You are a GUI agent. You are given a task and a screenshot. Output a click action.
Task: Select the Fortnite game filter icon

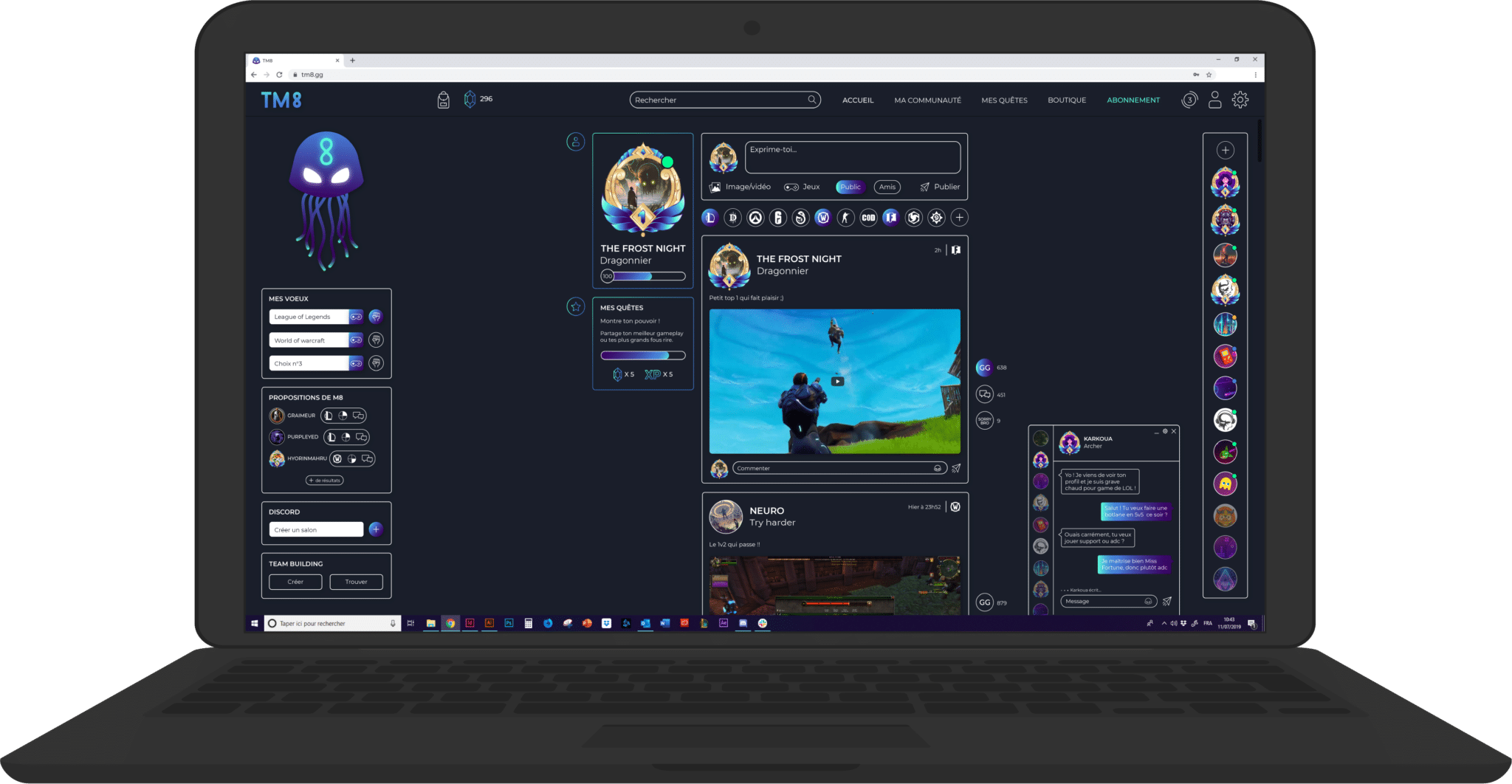coord(891,218)
